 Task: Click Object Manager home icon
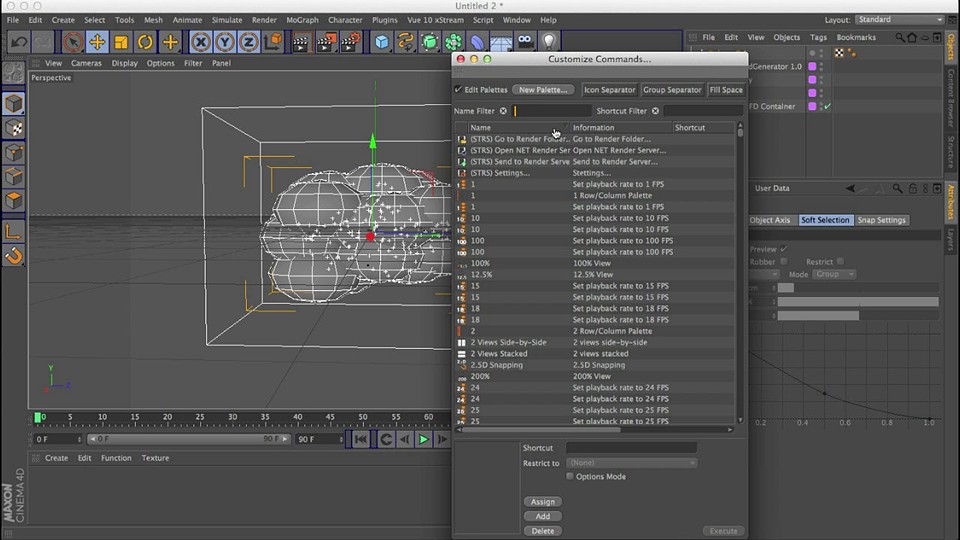(x=912, y=37)
